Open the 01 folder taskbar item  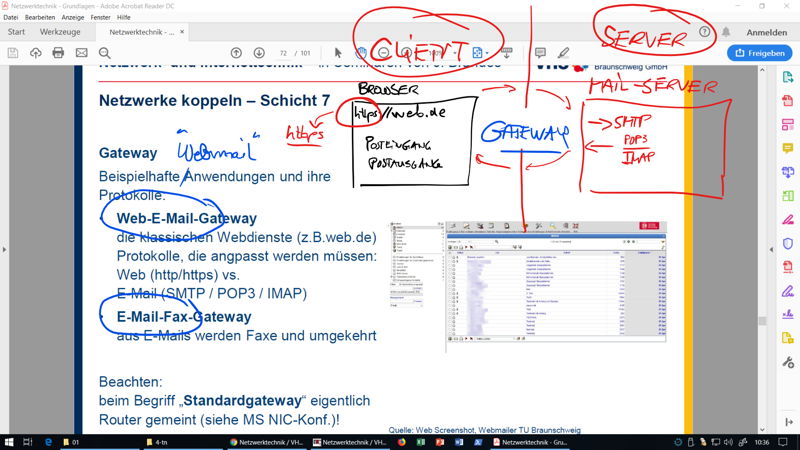coord(99,442)
